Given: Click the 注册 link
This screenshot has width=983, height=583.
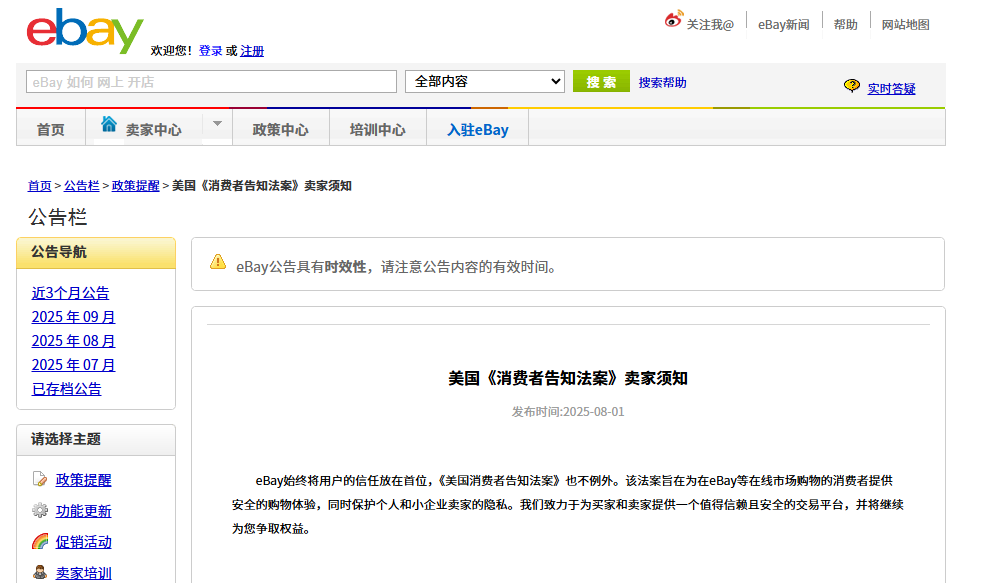Looking at the screenshot, I should pos(252,51).
